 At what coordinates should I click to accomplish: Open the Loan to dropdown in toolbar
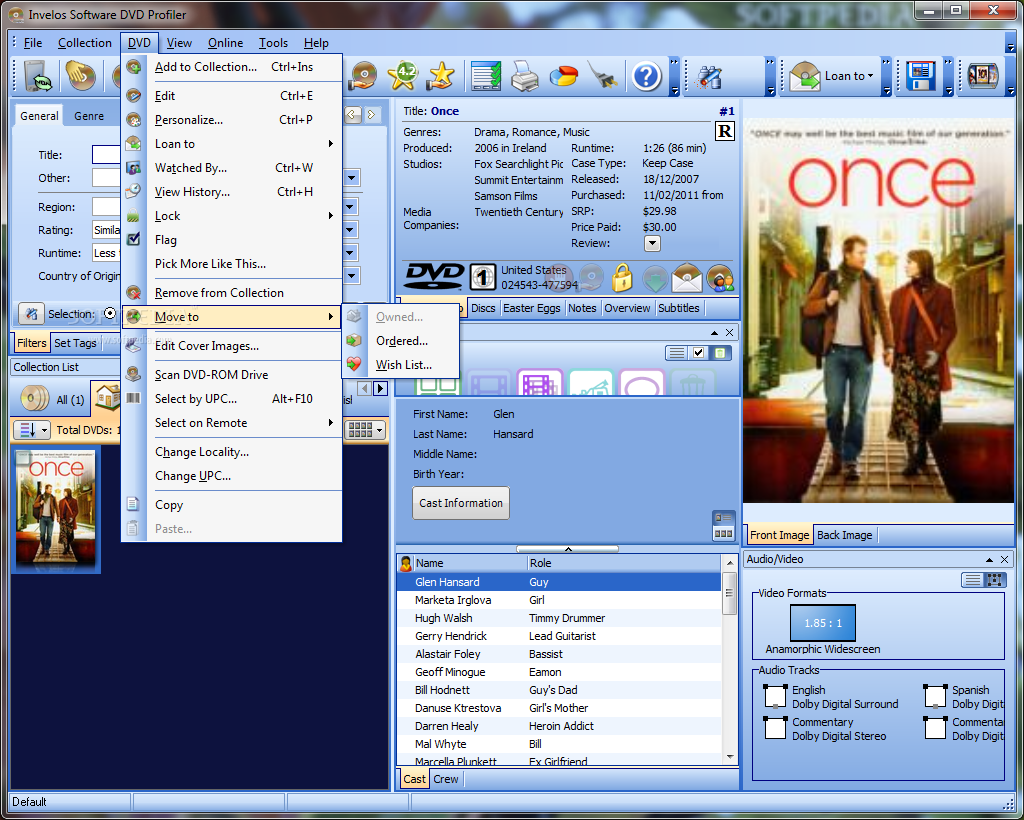tap(849, 76)
